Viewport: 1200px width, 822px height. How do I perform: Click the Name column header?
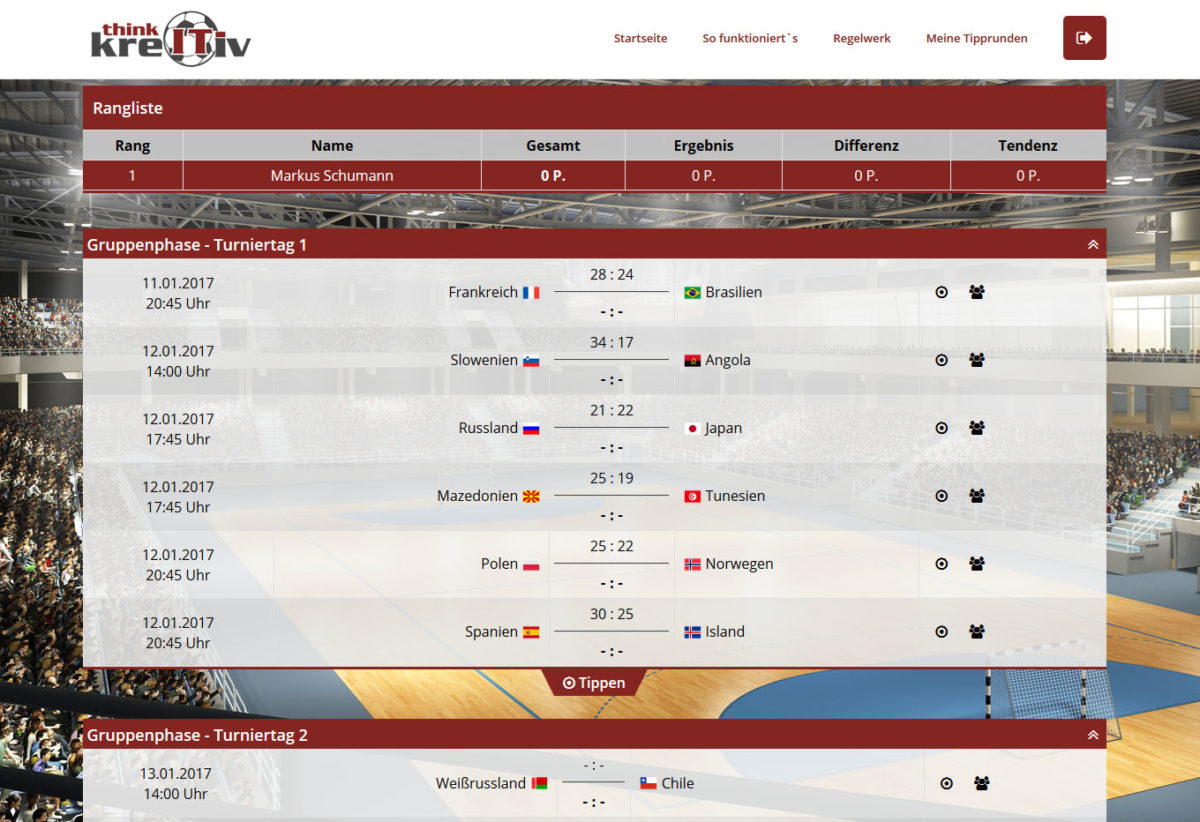pyautogui.click(x=332, y=145)
